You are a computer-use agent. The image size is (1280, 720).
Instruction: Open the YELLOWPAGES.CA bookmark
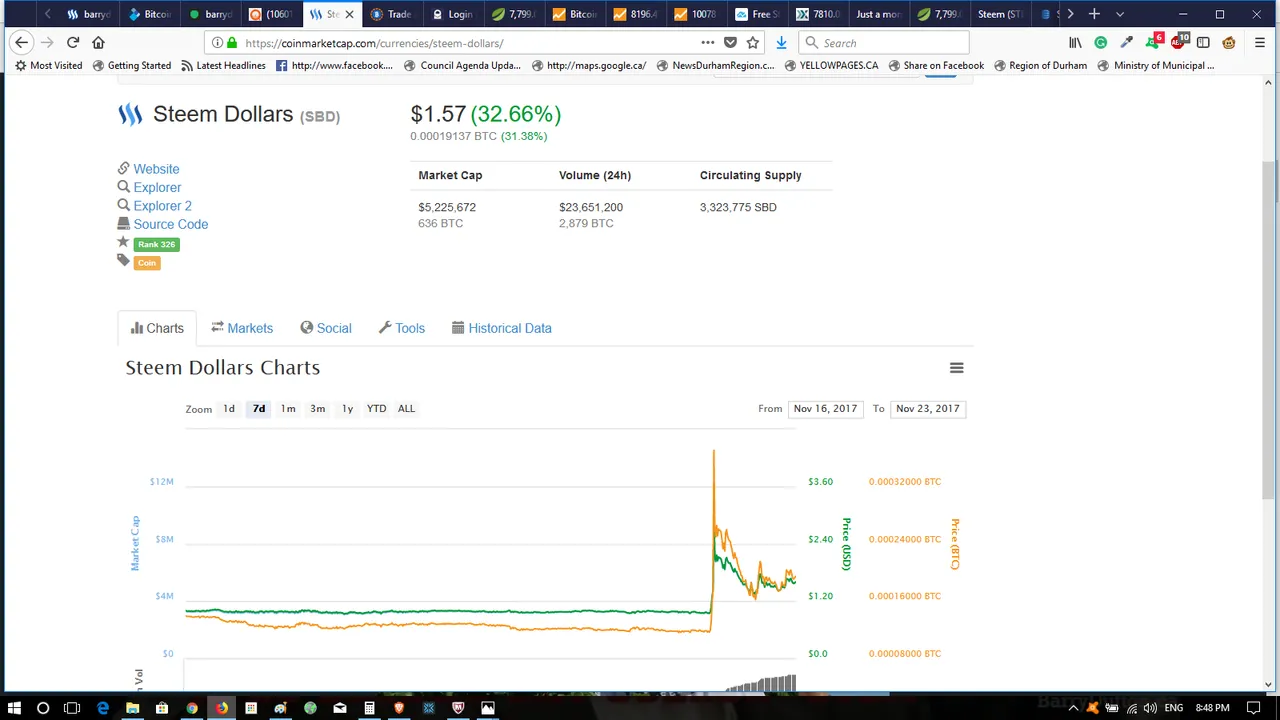click(x=831, y=66)
